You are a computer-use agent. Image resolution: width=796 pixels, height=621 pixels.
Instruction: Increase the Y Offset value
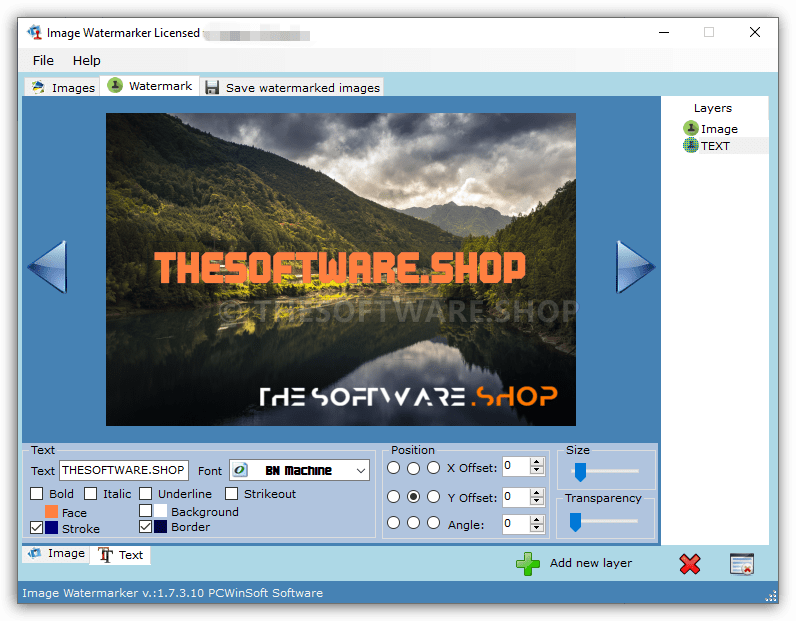click(x=537, y=493)
